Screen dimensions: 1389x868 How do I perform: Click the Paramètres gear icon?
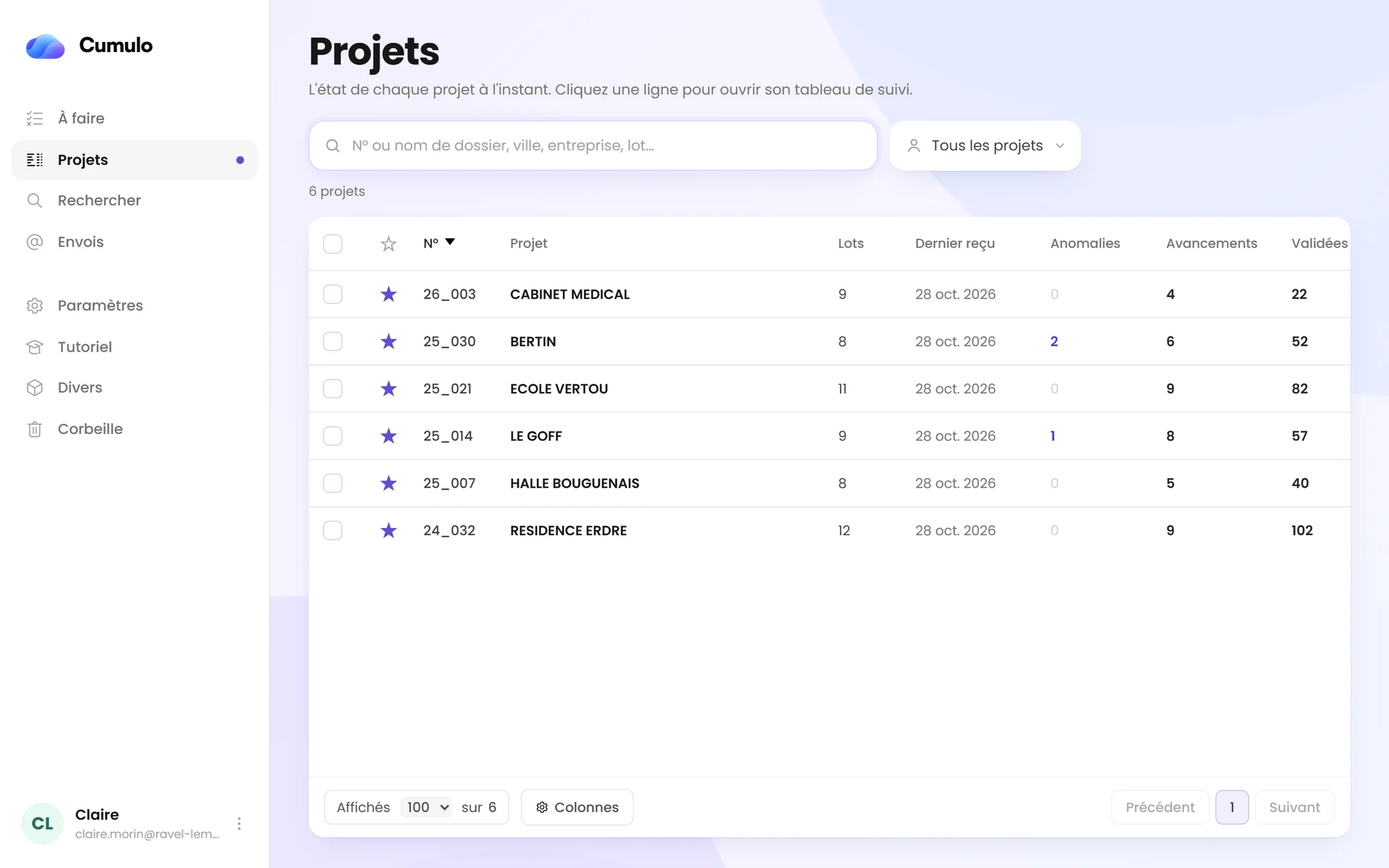pos(35,305)
